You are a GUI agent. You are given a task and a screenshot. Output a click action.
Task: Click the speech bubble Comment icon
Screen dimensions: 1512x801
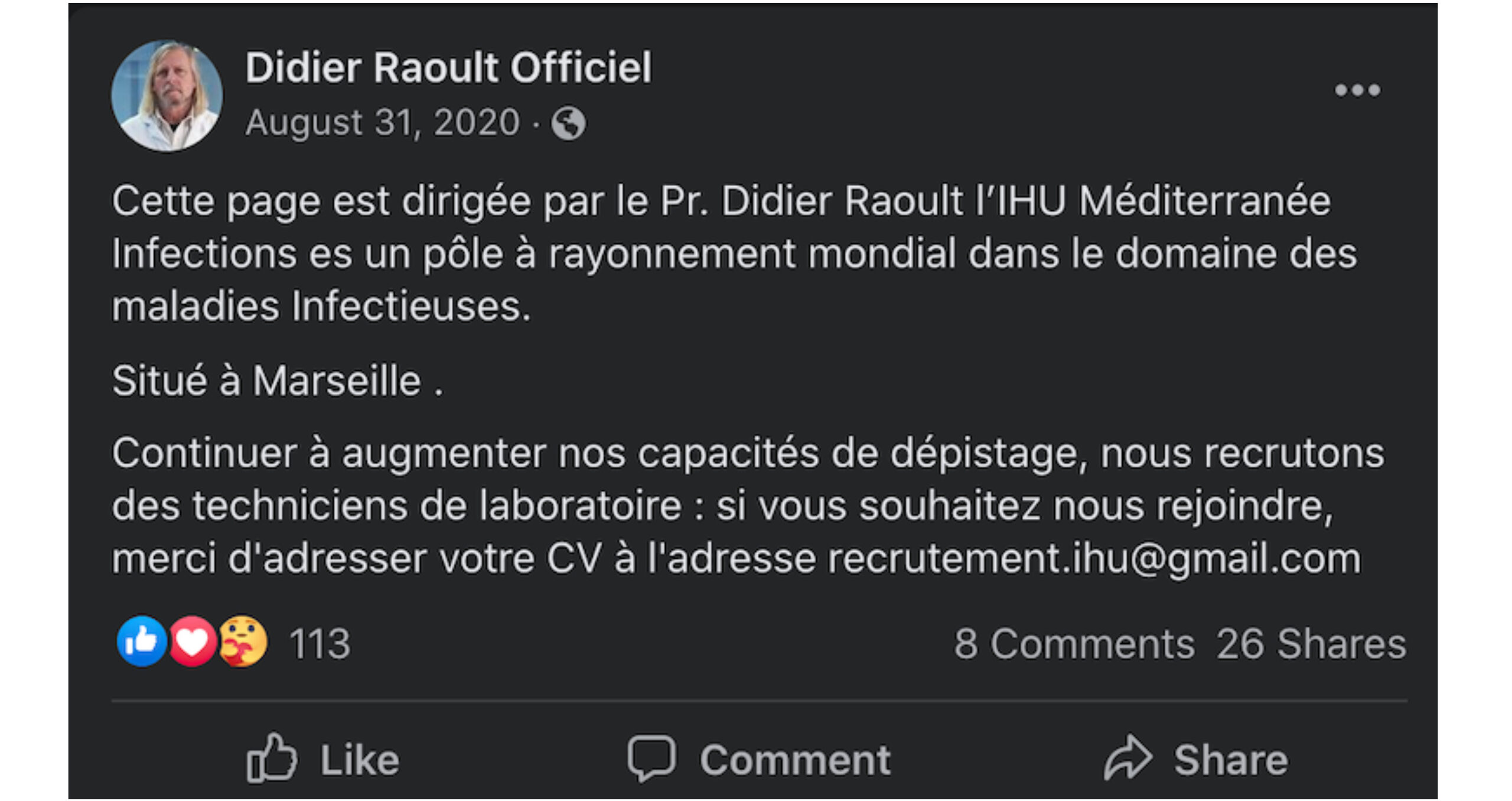point(651,758)
